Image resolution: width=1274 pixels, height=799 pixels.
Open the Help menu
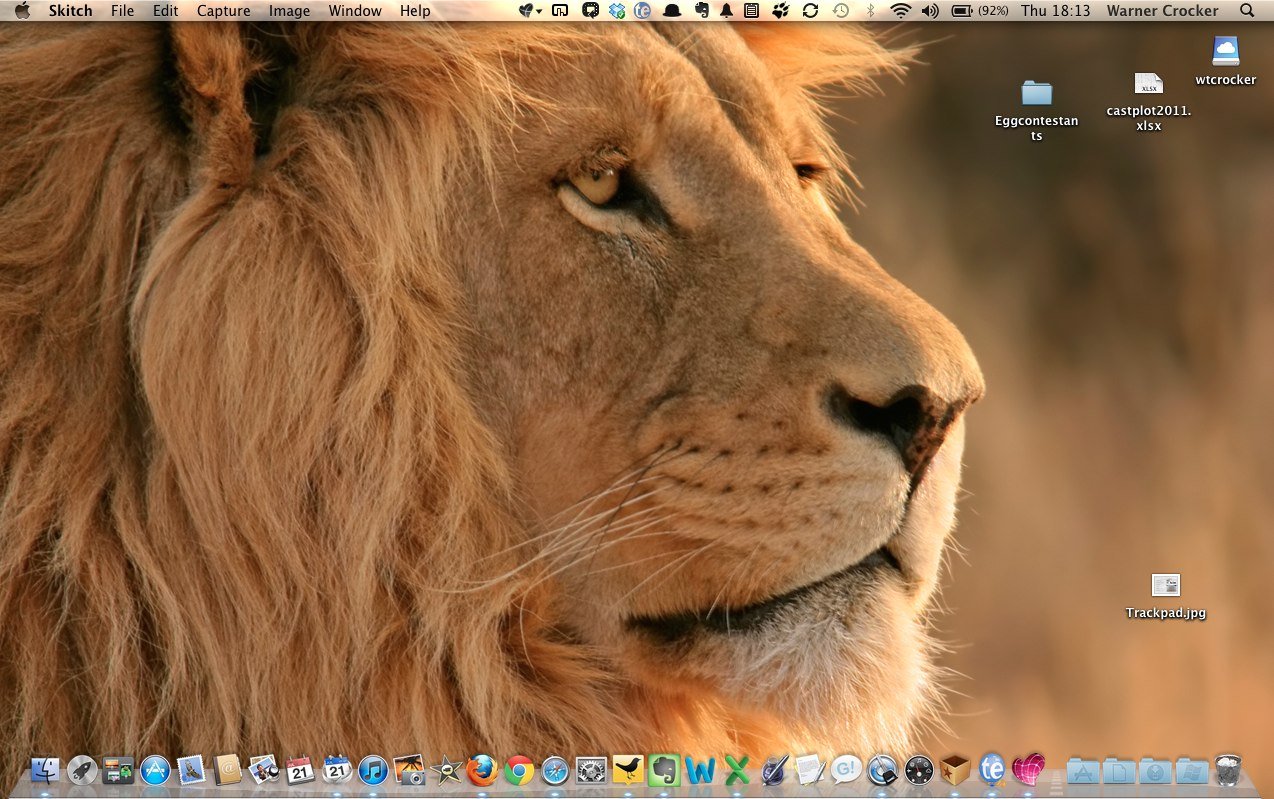click(x=415, y=11)
